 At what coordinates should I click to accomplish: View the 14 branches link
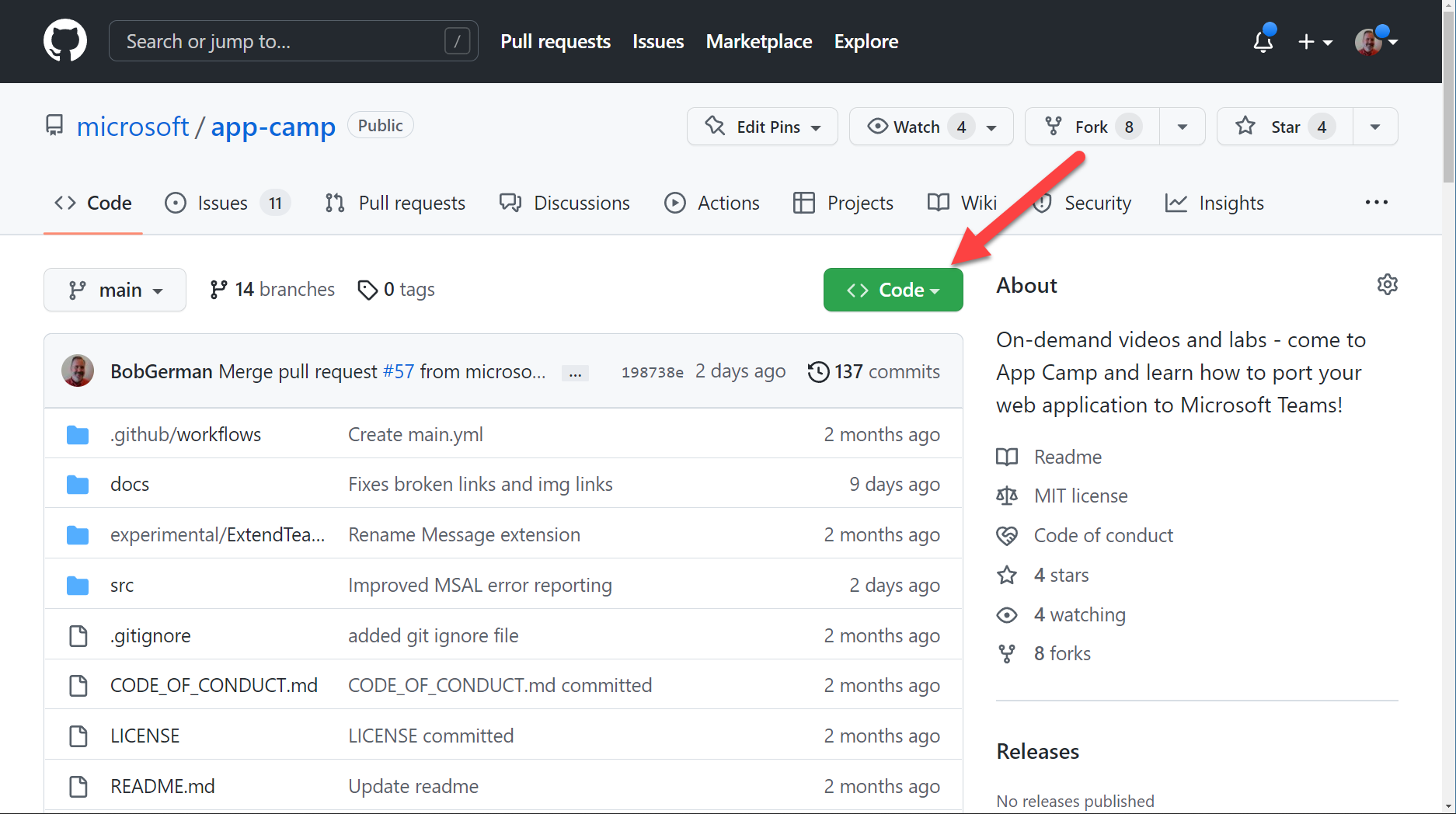[x=272, y=290]
